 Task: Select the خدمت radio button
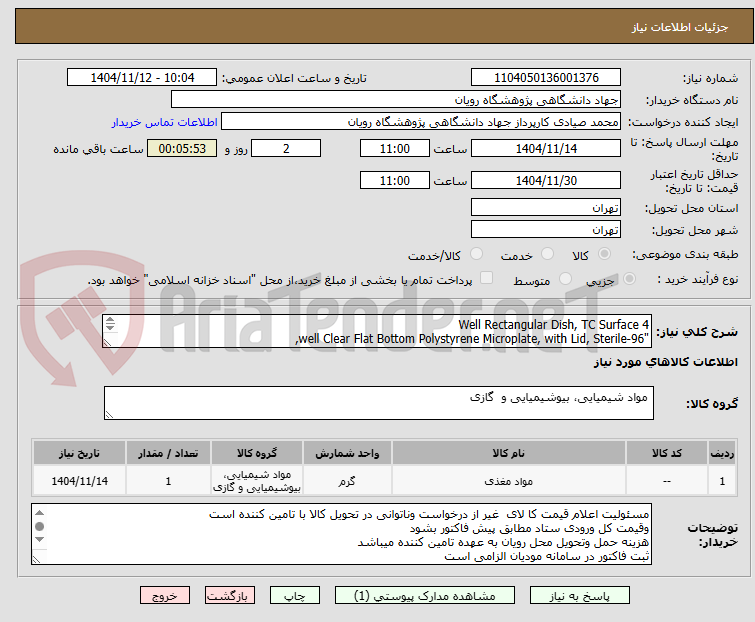pos(547,254)
